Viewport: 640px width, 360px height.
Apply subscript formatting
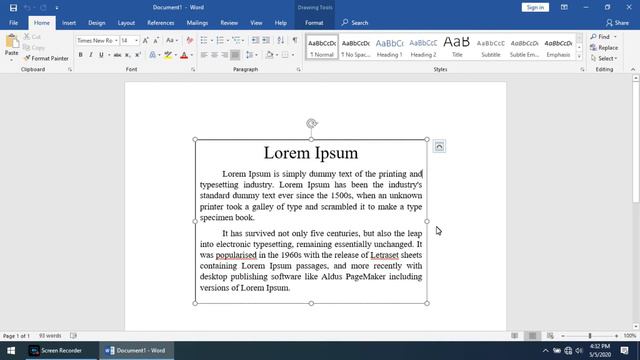point(127,55)
